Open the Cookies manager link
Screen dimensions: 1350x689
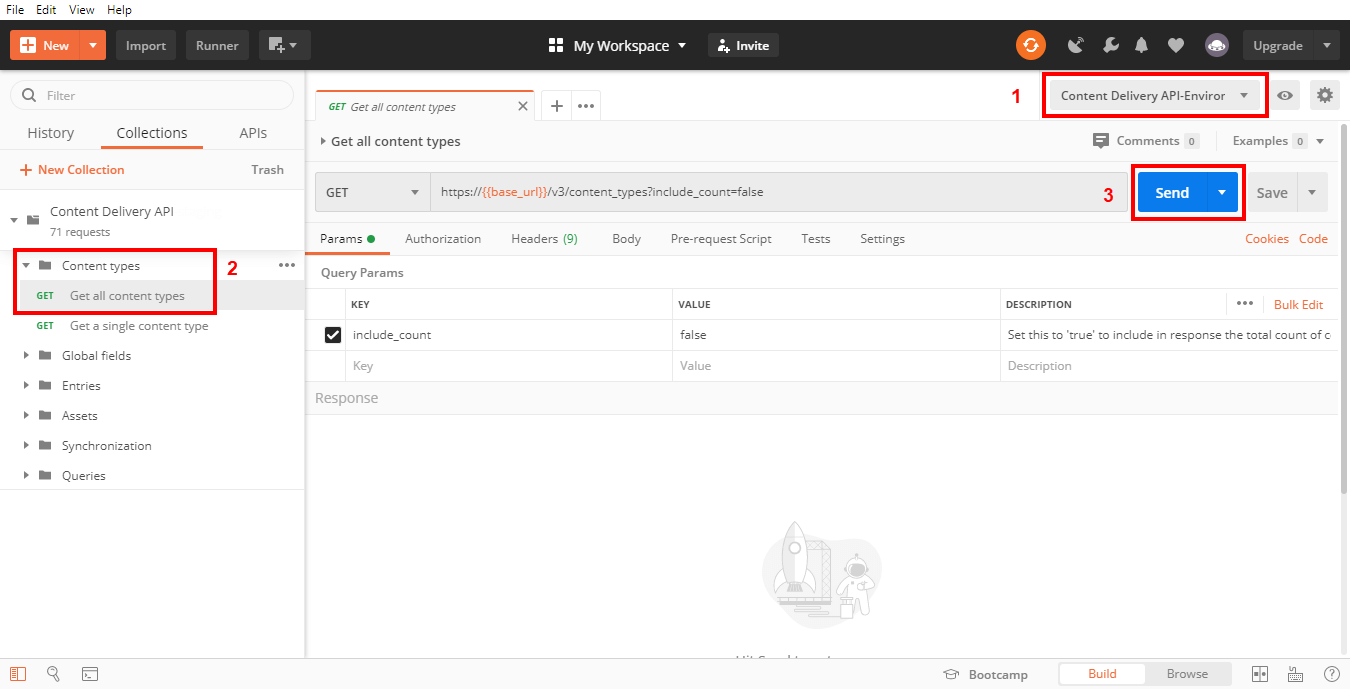click(1267, 238)
